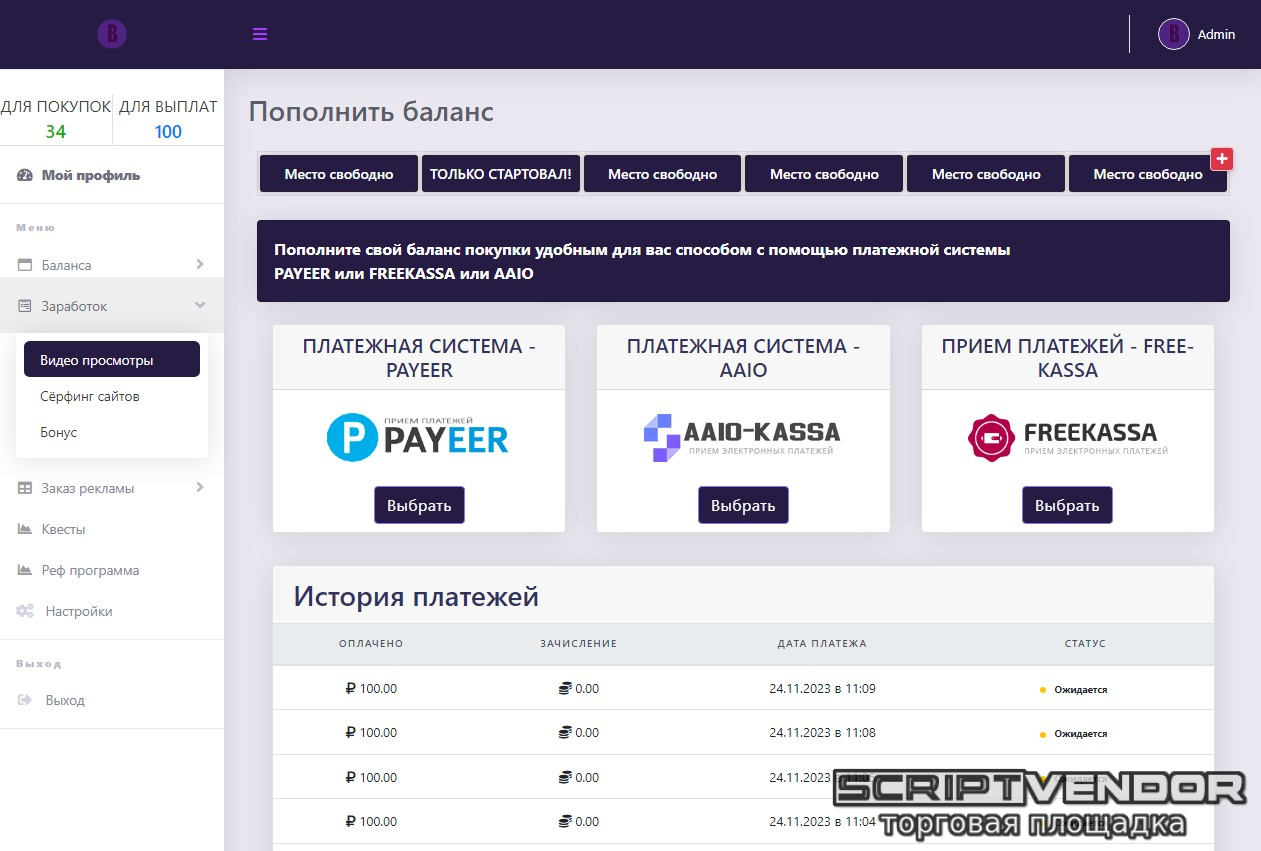Screen dimensions: 1261x851
Task: Click Ожидается status of 11:08 payment
Action: point(1080,733)
